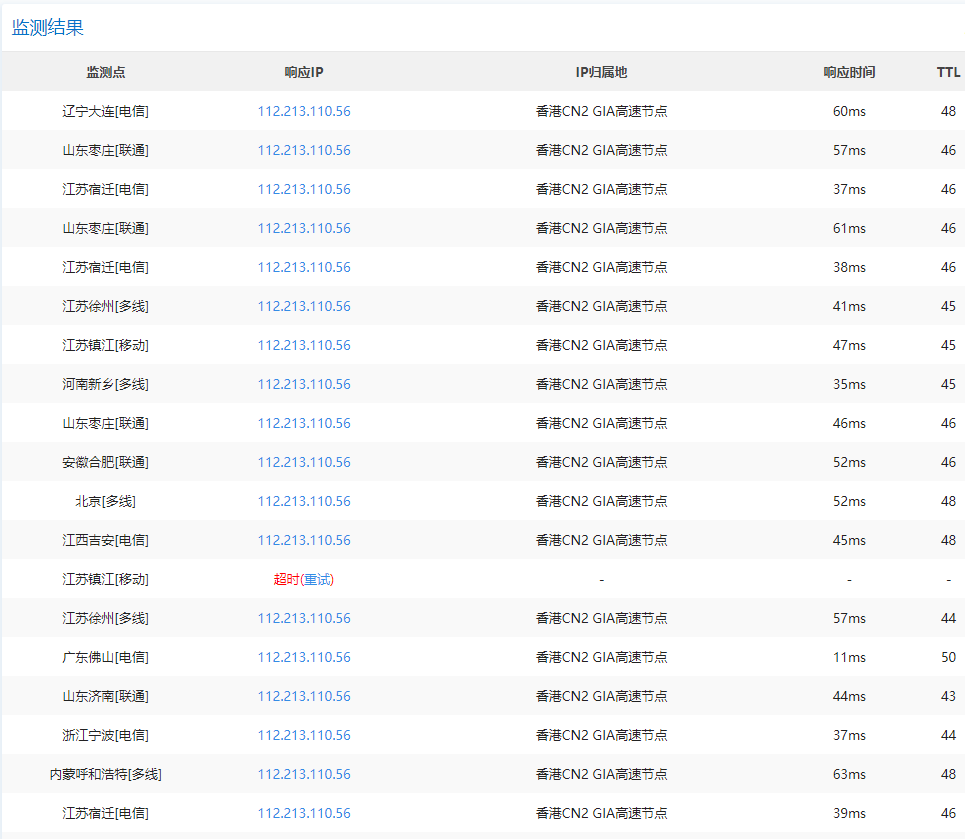Open IP link in 内蒙呼和浩特[多线] row
Screen dimensions: 965x839
[x=304, y=774]
